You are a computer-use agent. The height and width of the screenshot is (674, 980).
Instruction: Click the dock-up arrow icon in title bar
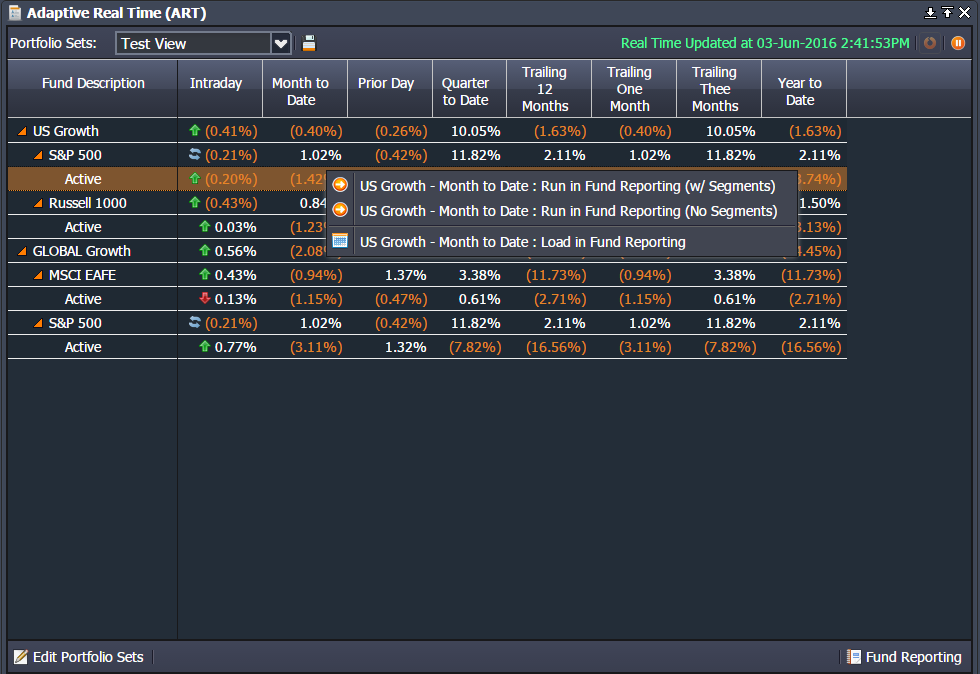(947, 12)
